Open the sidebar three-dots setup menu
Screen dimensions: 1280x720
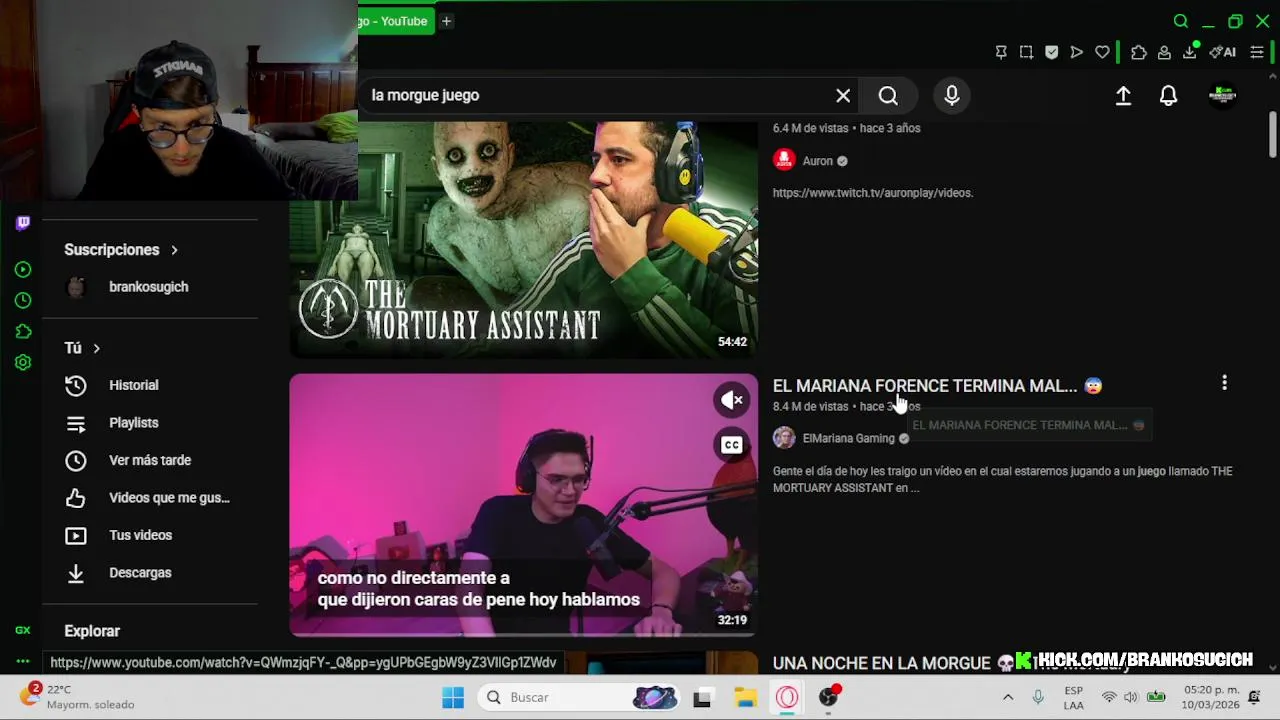point(23,661)
